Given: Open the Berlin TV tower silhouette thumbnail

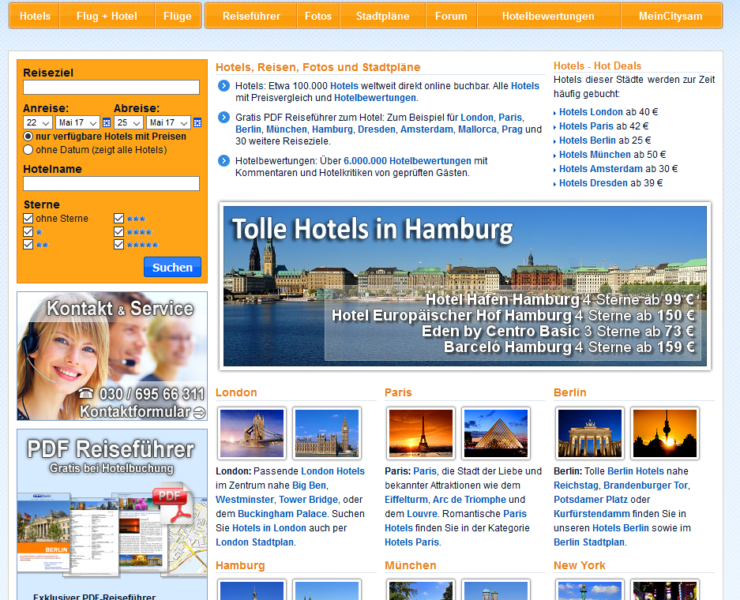Looking at the screenshot, I should pos(664,433).
